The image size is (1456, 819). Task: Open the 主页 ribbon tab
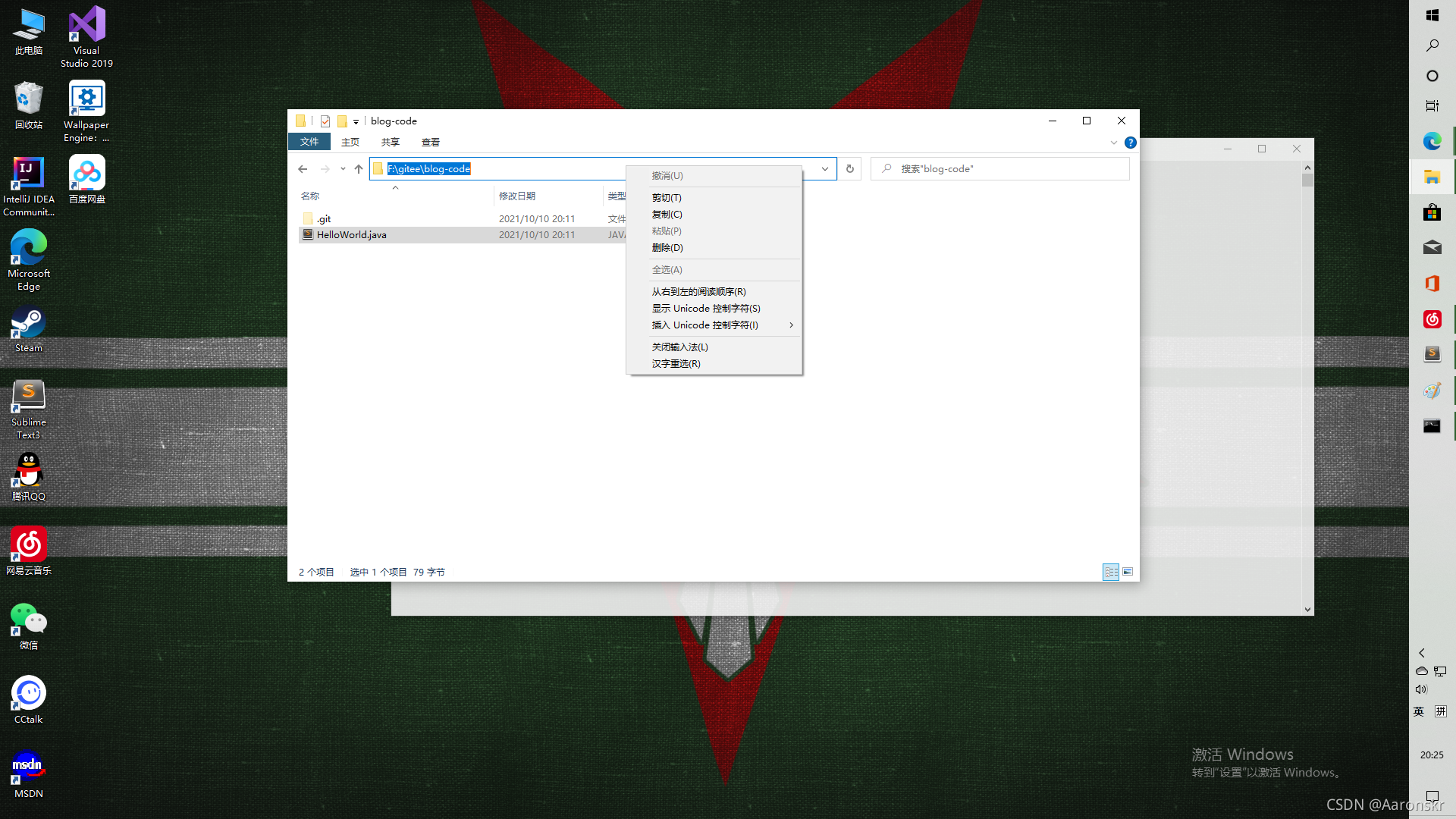(350, 142)
